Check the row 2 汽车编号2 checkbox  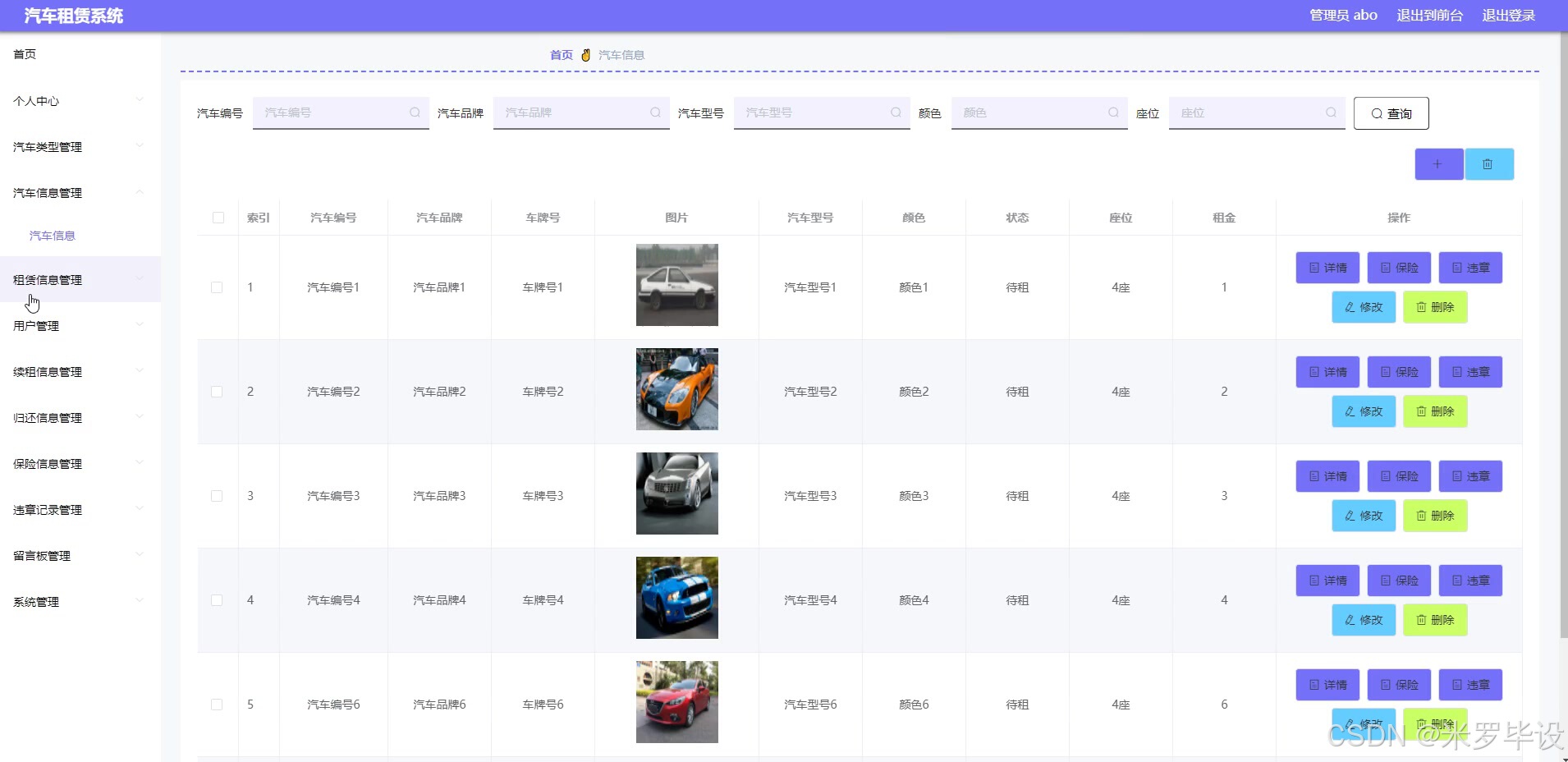[217, 392]
